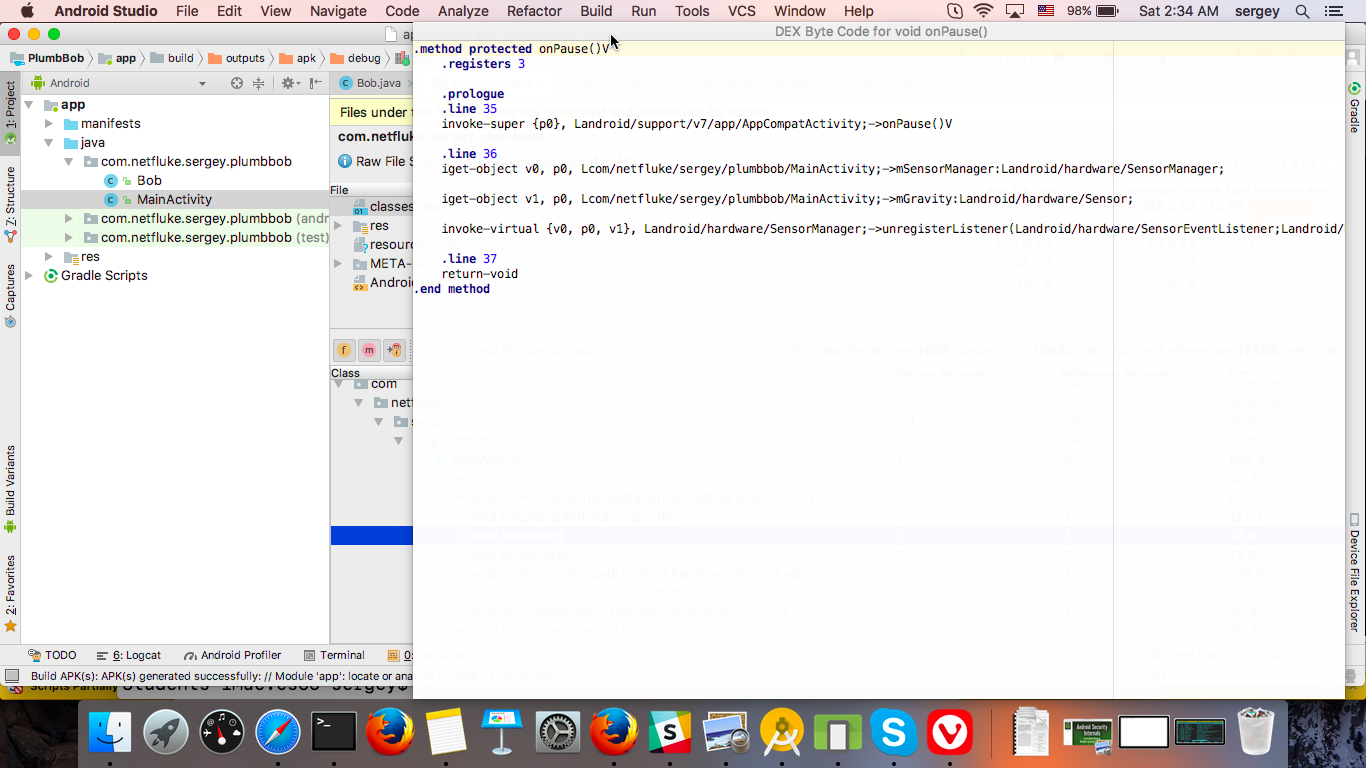
Task: Open the Refactor menu
Action: coord(534,11)
